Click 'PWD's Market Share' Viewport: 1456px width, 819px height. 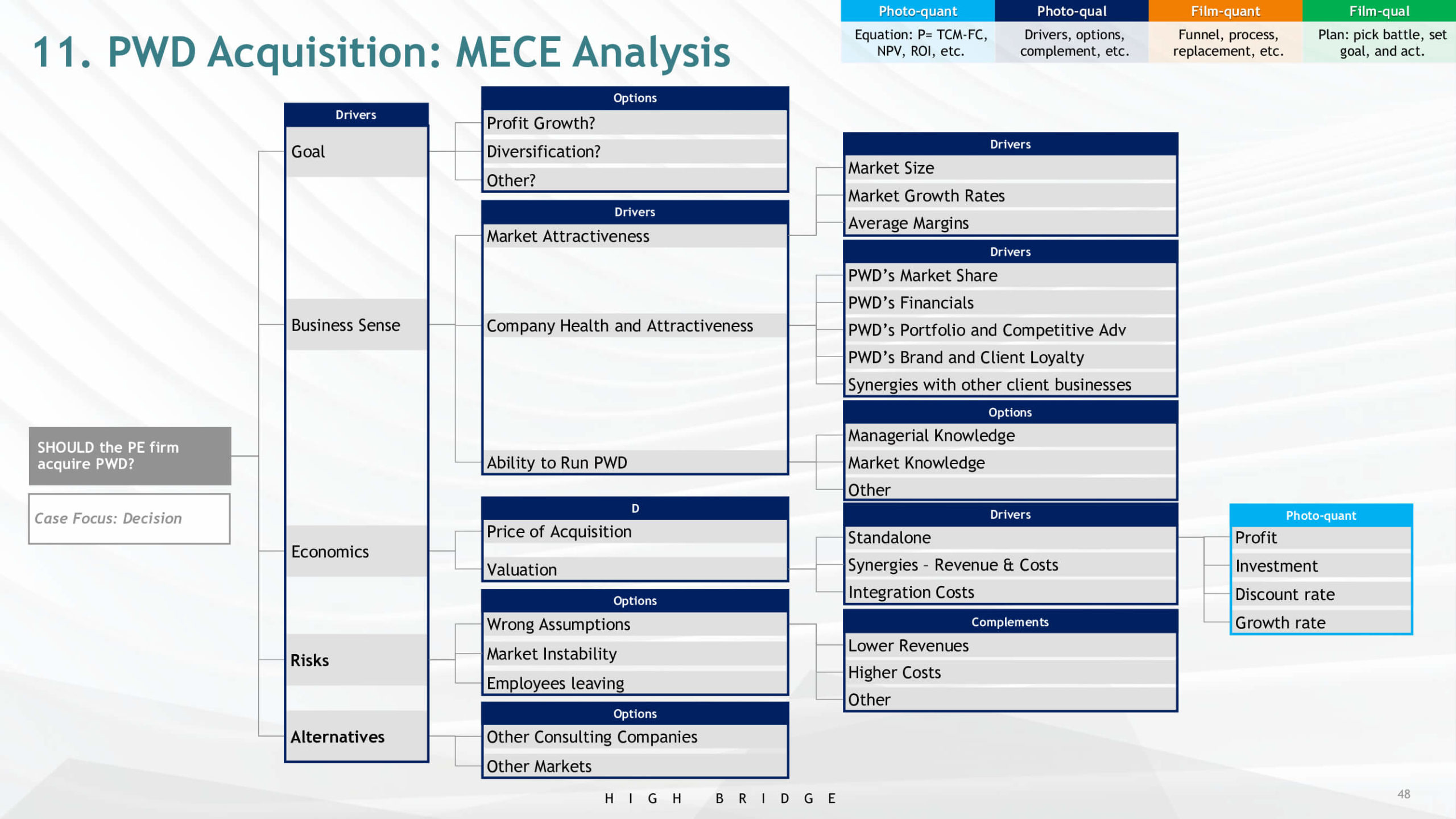click(1010, 275)
